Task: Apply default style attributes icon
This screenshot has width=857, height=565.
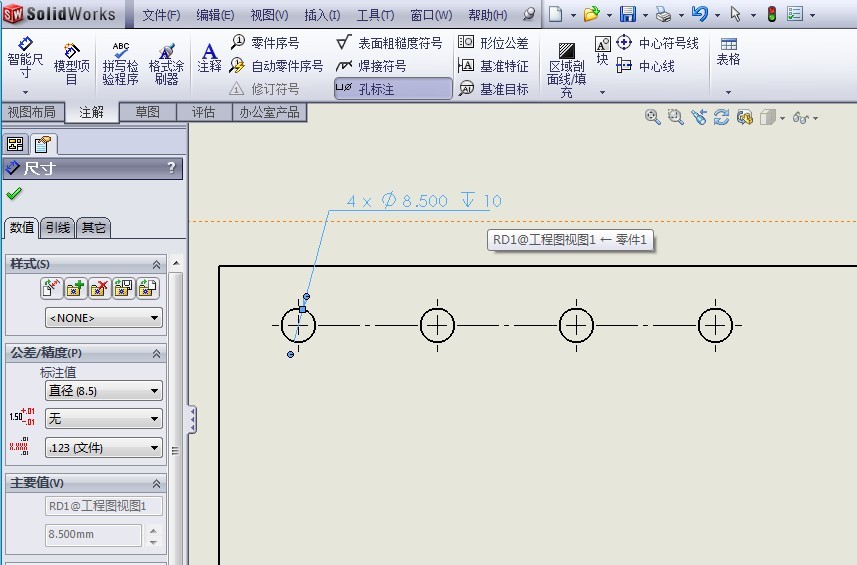Action: 51,288
